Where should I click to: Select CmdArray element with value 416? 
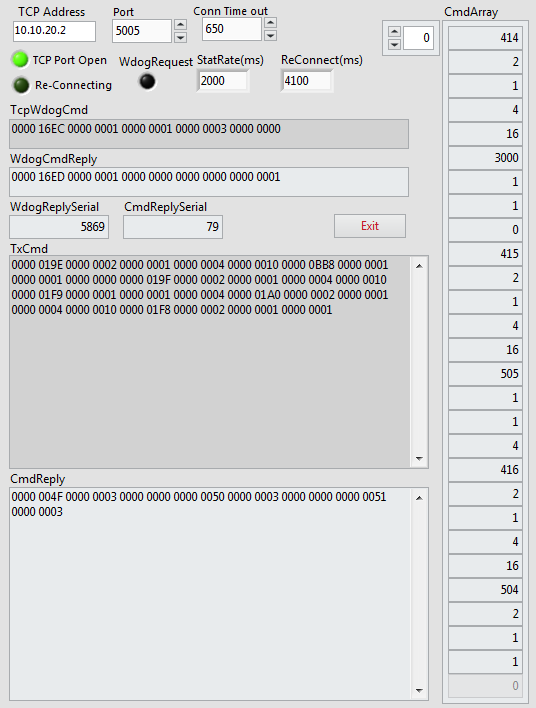pyautogui.click(x=485, y=470)
